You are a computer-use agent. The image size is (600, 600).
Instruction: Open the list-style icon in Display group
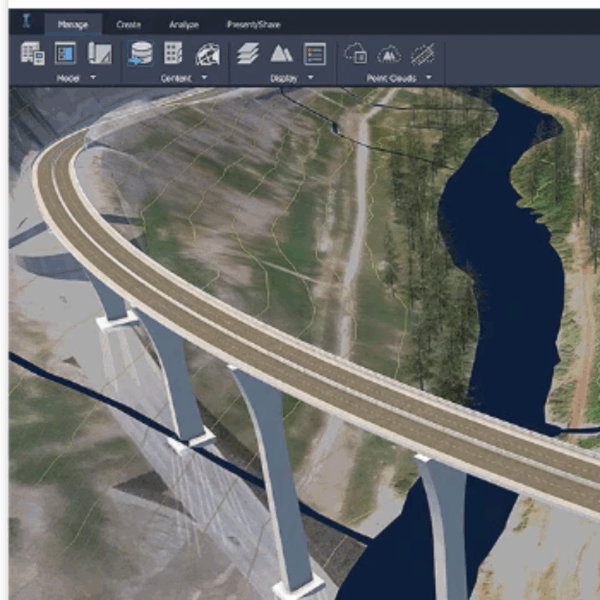pyautogui.click(x=315, y=54)
